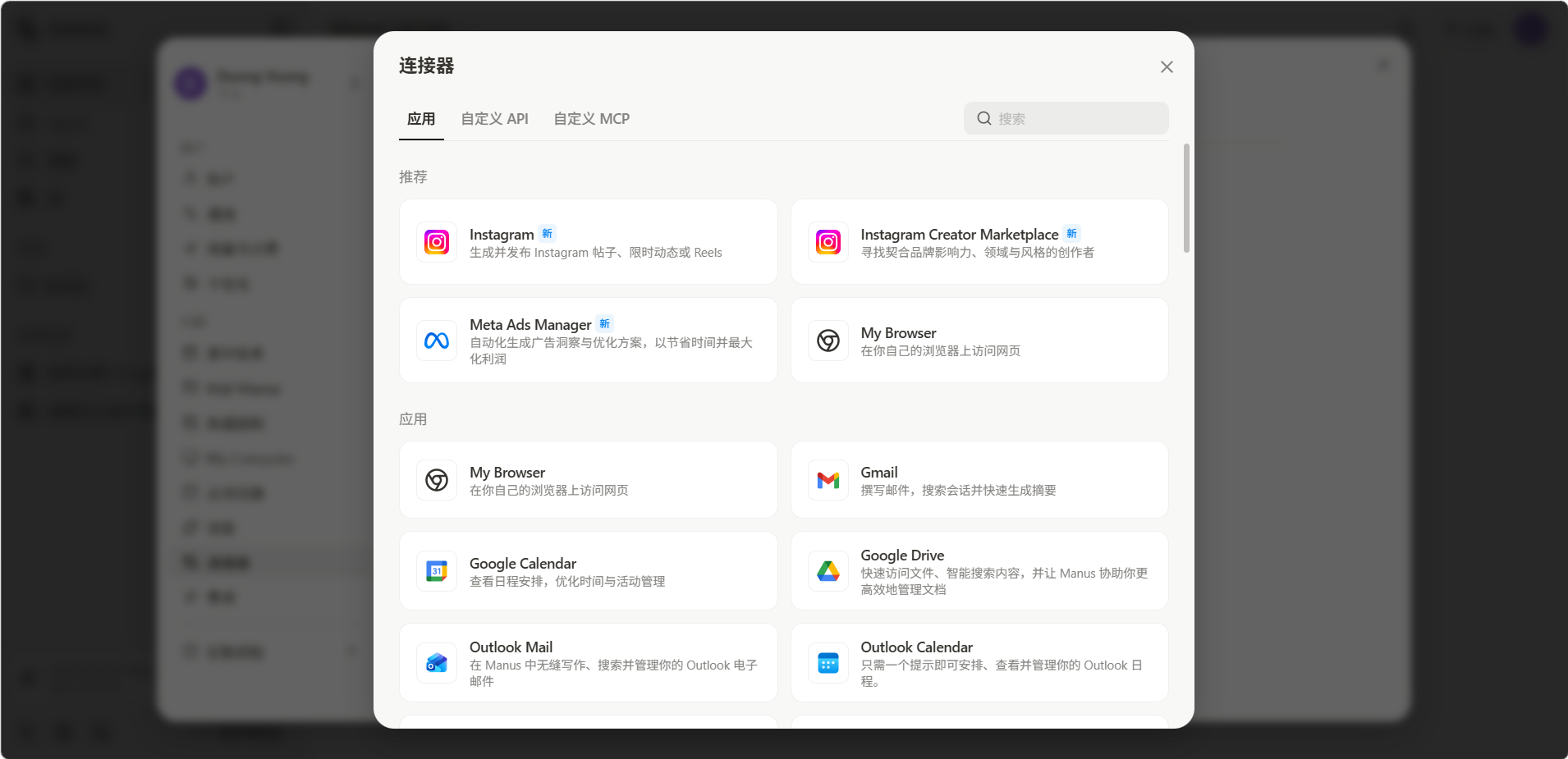1568x759 pixels.
Task: Select the Meta Ads Manager title
Action: 530,325
